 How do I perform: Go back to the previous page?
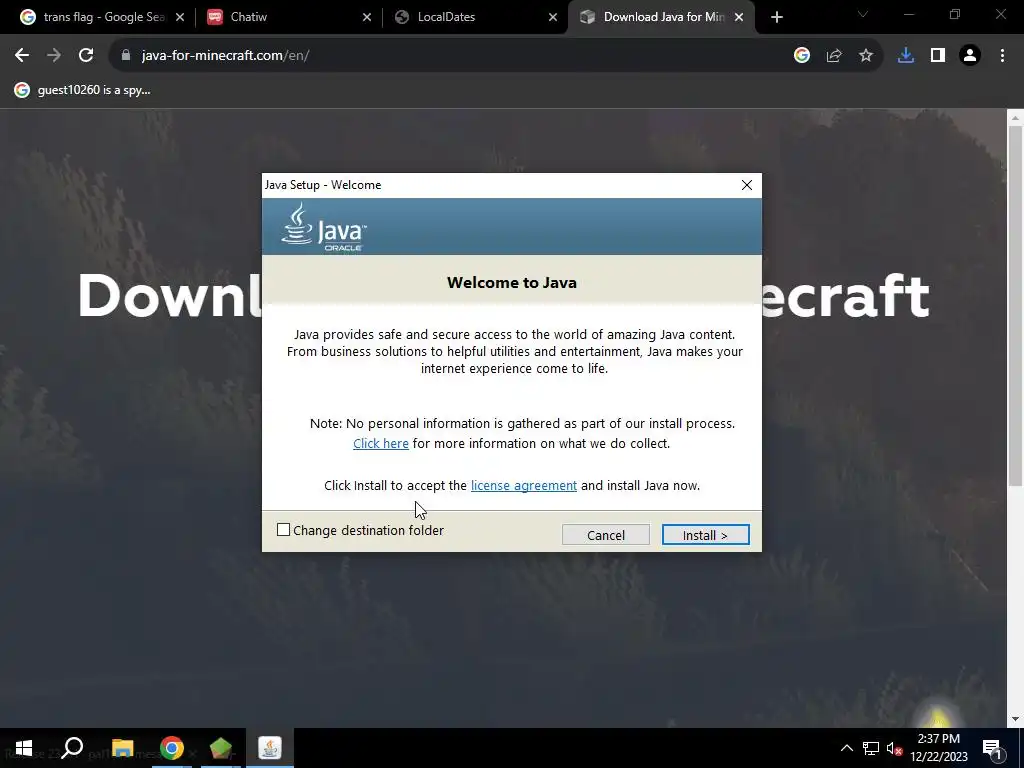coord(22,56)
